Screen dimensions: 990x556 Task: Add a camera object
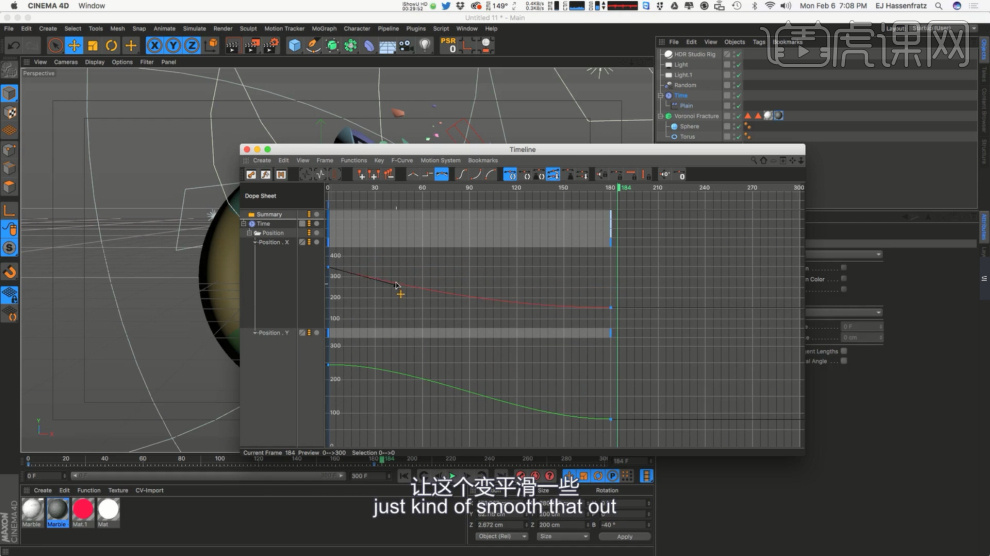pos(406,45)
